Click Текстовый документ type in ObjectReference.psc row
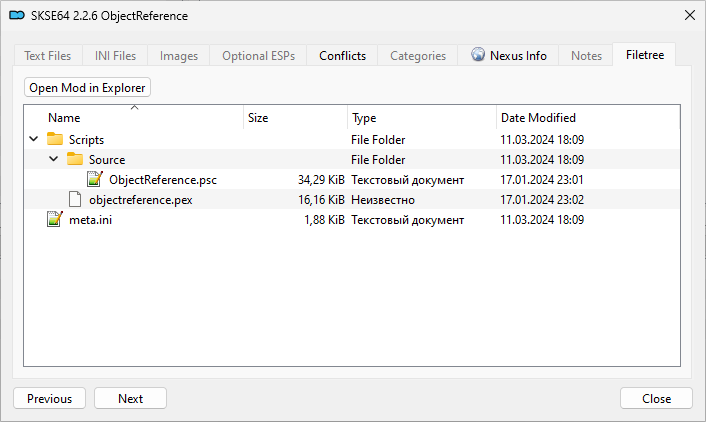706x422 pixels. [407, 180]
